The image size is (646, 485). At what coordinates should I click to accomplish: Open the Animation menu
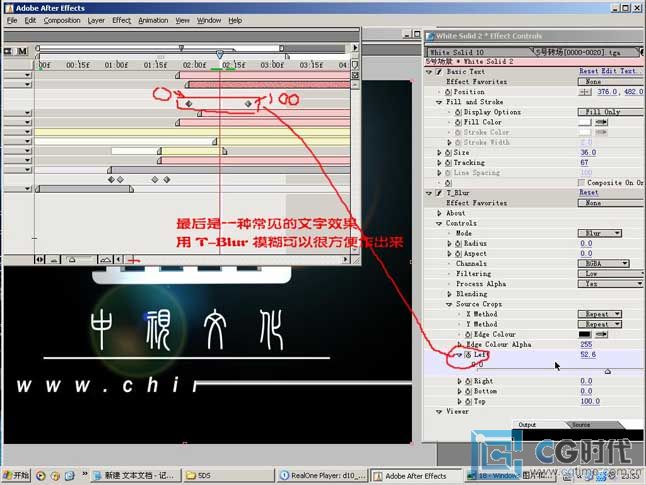pos(153,20)
